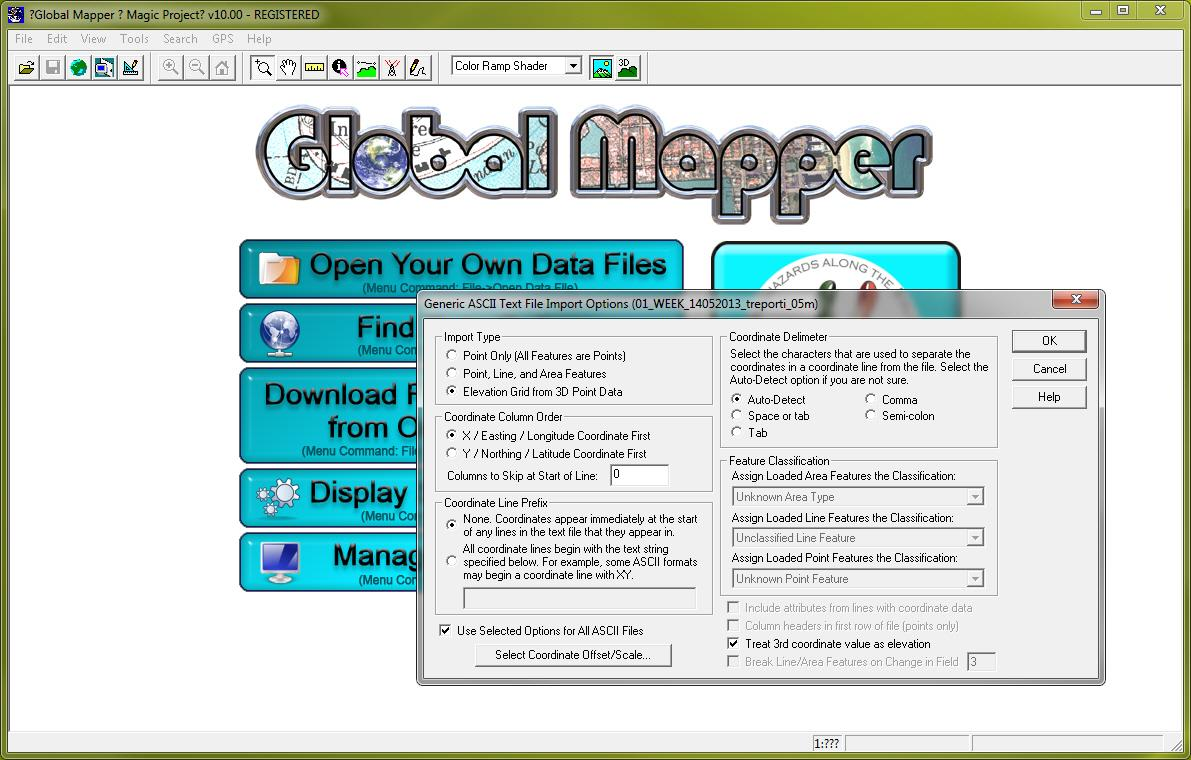The width and height of the screenshot is (1191, 760).
Task: Click the screen capture toolbar icon
Action: coord(104,68)
